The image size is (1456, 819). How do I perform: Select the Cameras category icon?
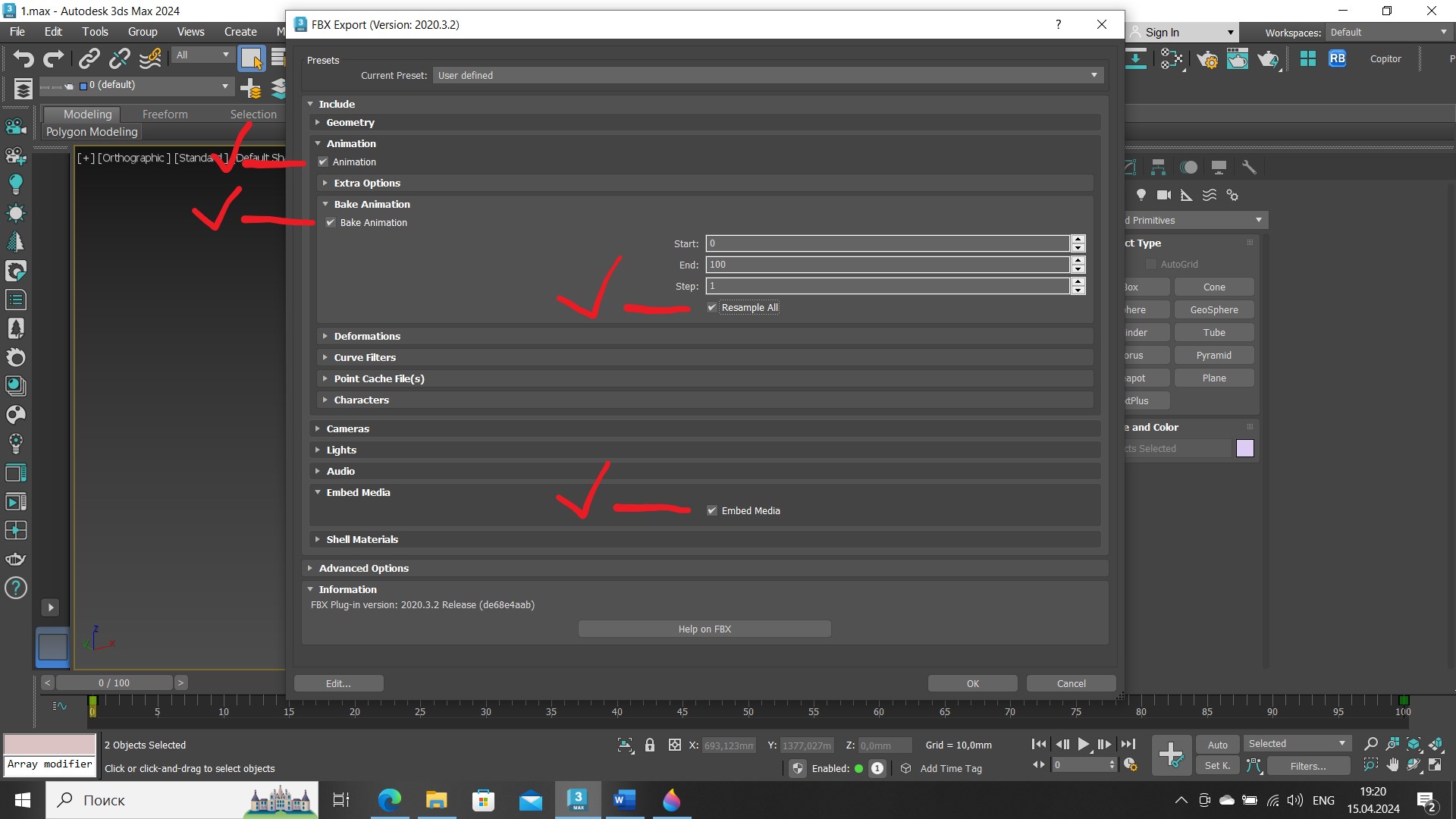[1164, 195]
